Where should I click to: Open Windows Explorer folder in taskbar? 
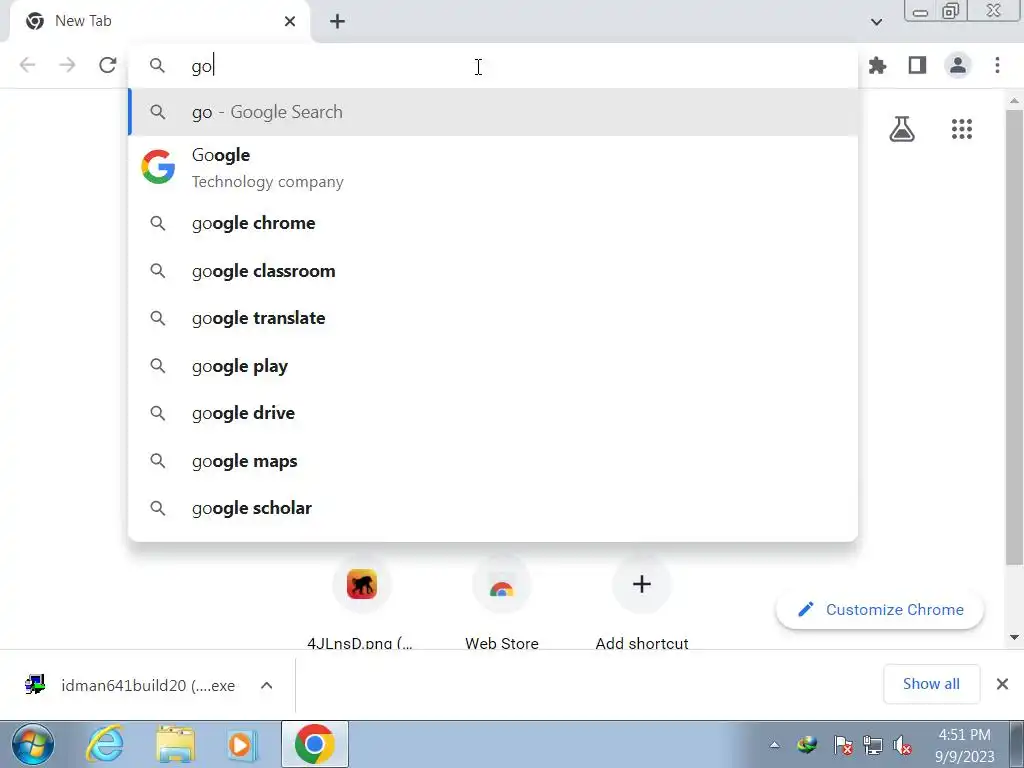(175, 744)
